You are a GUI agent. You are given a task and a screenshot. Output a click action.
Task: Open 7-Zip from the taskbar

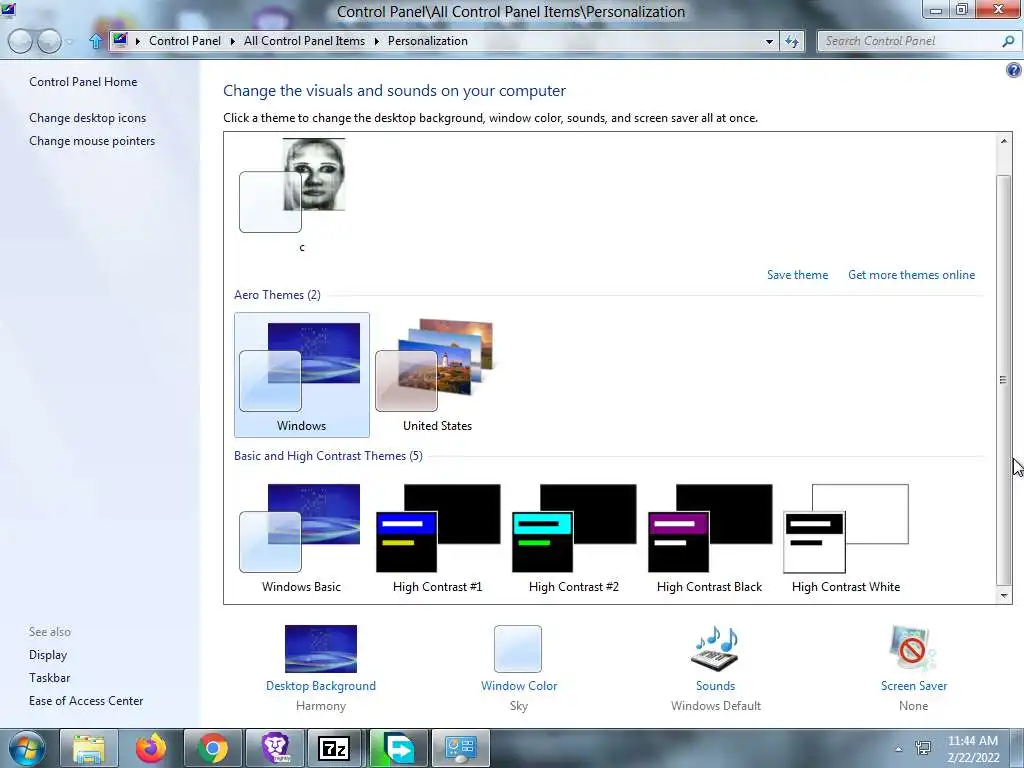click(x=334, y=748)
